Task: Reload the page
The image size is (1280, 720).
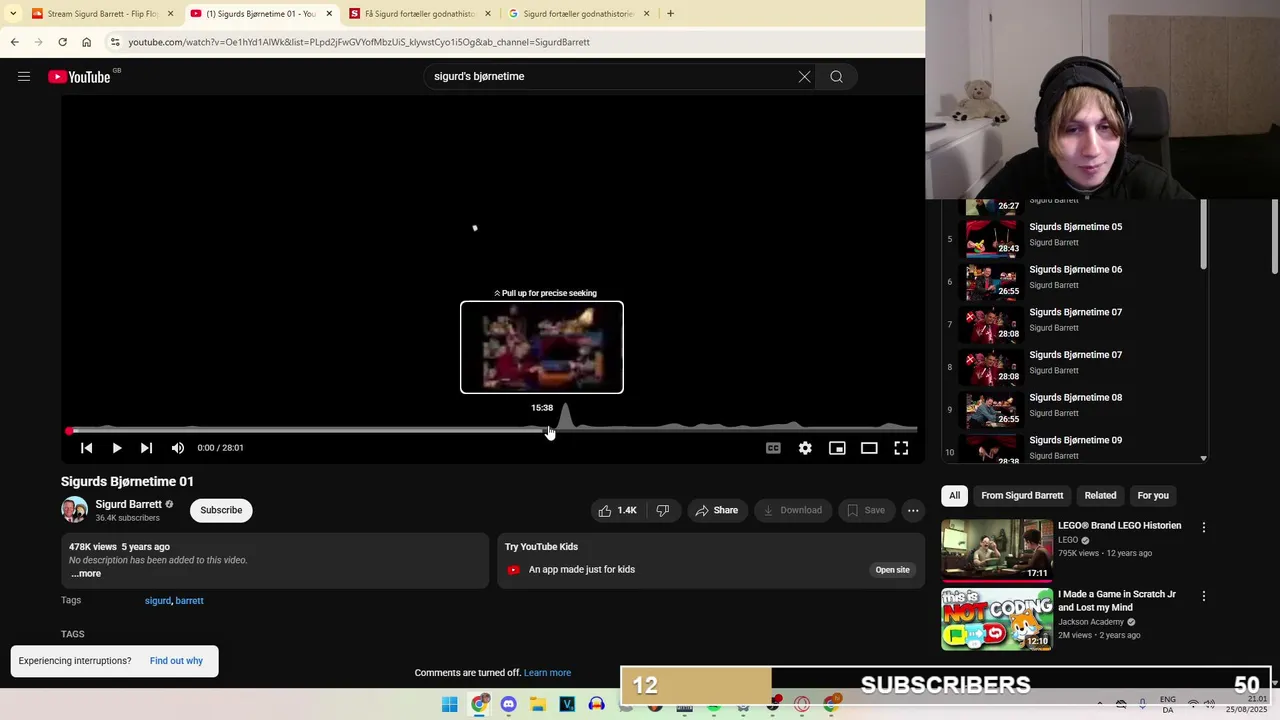Action: tap(62, 42)
